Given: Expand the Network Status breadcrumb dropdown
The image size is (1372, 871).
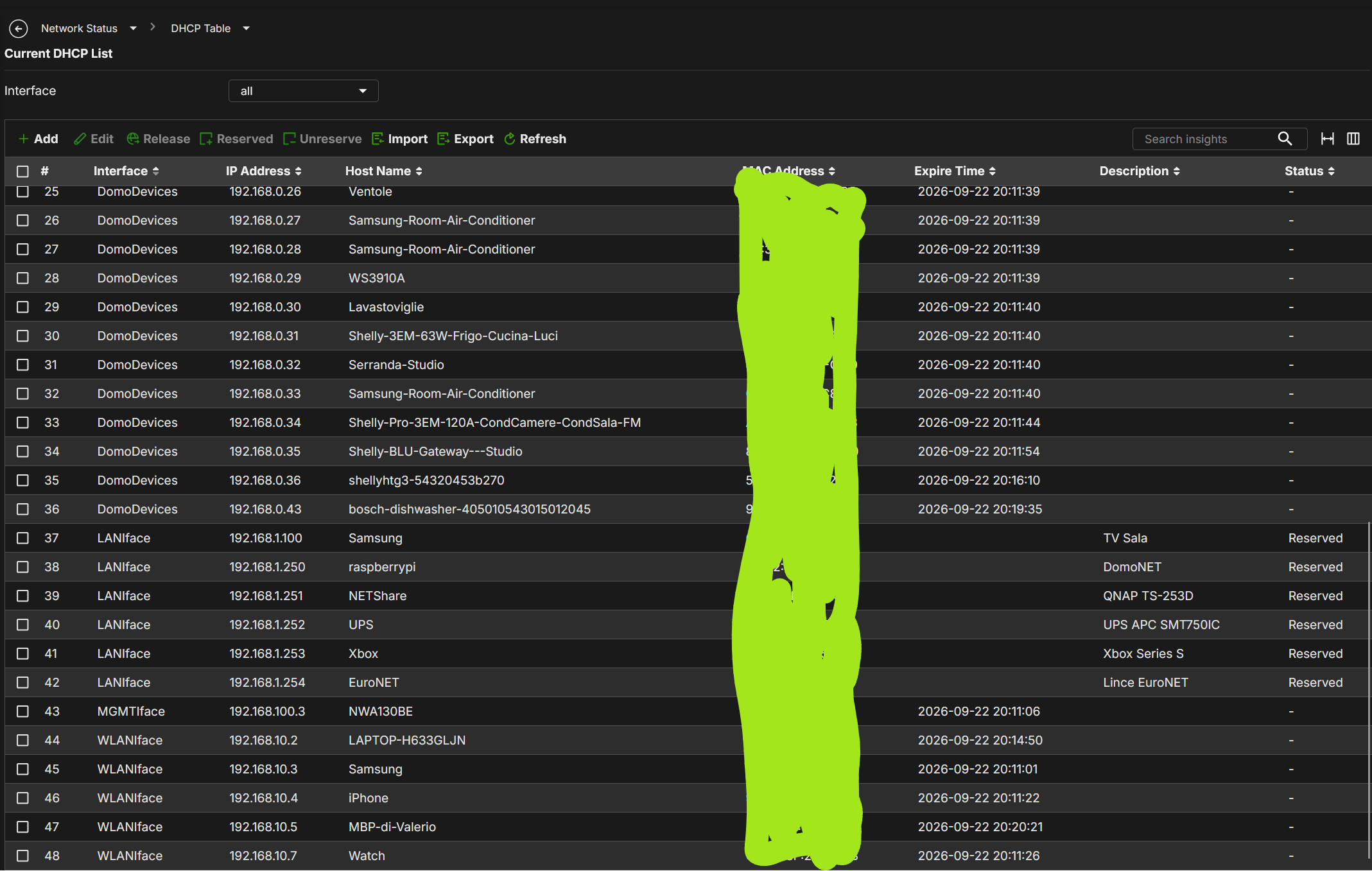Looking at the screenshot, I should click(x=133, y=28).
